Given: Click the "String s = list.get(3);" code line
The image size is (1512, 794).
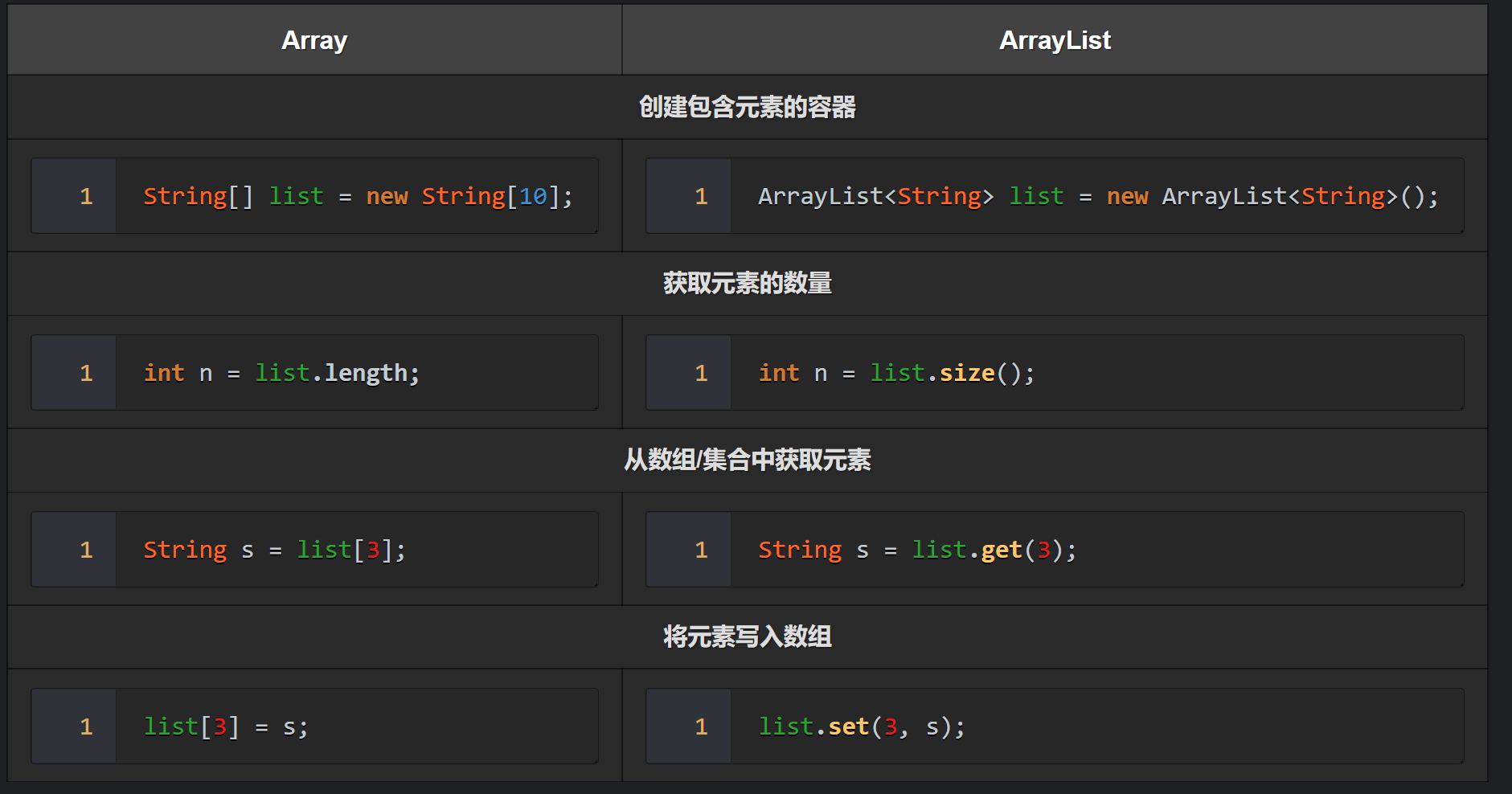Looking at the screenshot, I should 918,549.
